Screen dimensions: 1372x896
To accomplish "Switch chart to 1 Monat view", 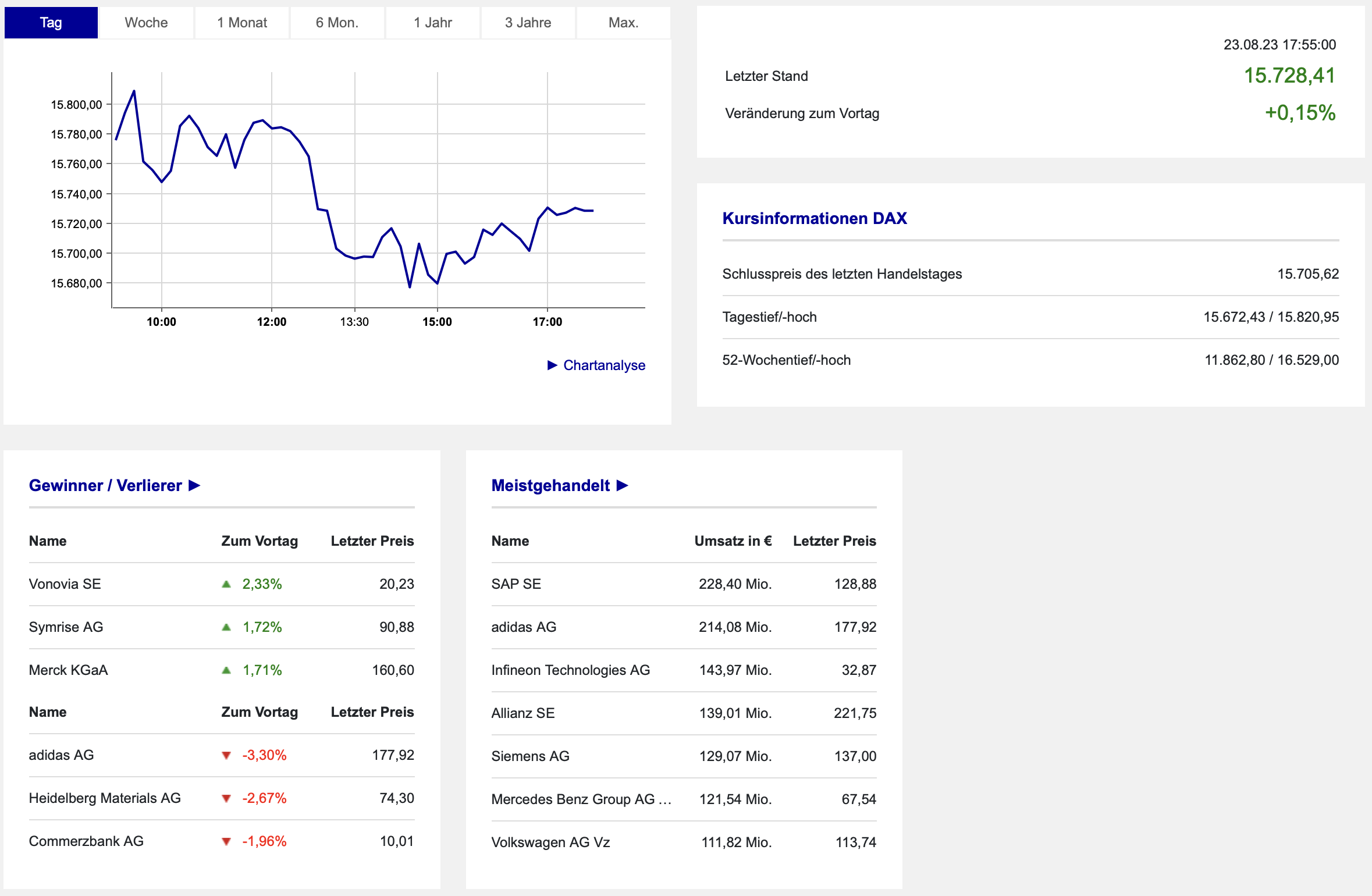I will (242, 23).
